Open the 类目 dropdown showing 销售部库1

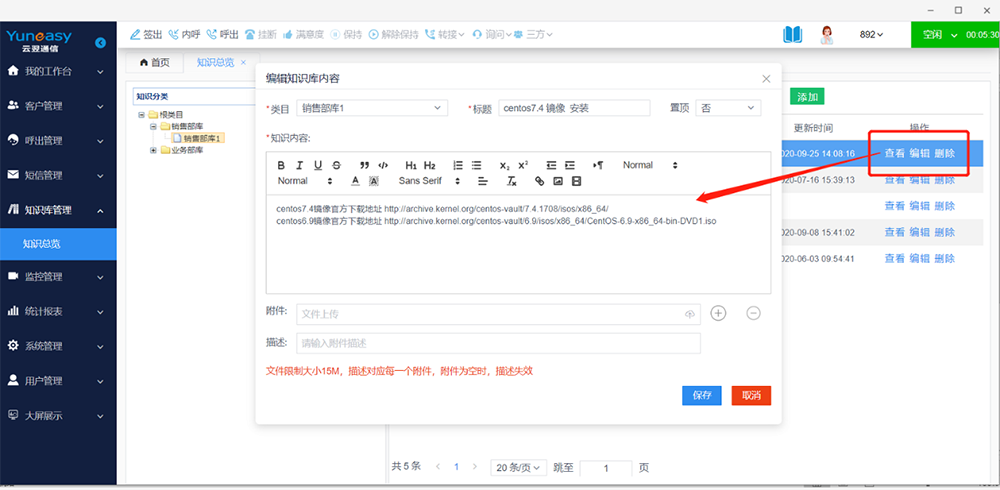point(372,108)
